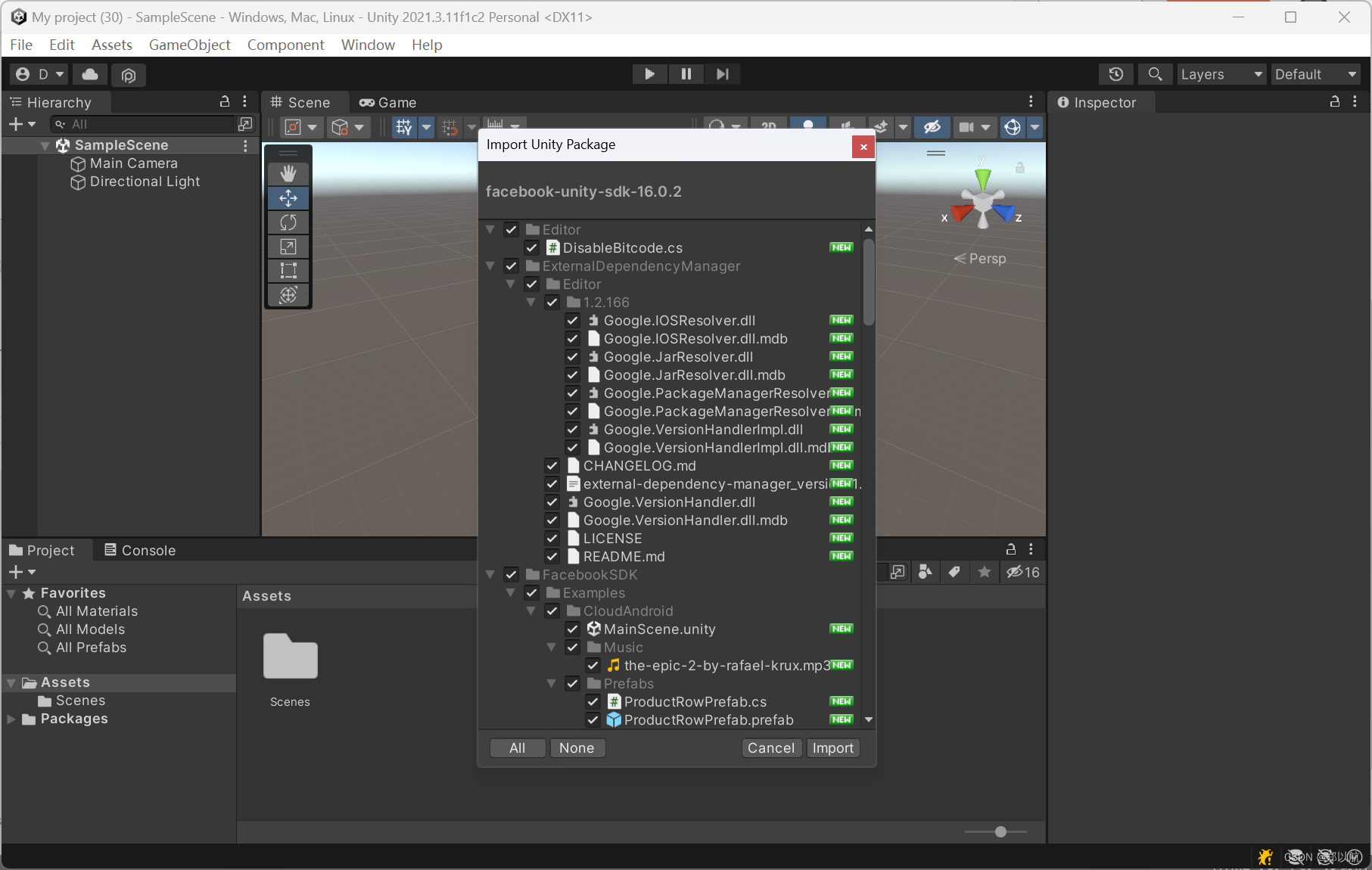Open the Window menu

point(368,45)
